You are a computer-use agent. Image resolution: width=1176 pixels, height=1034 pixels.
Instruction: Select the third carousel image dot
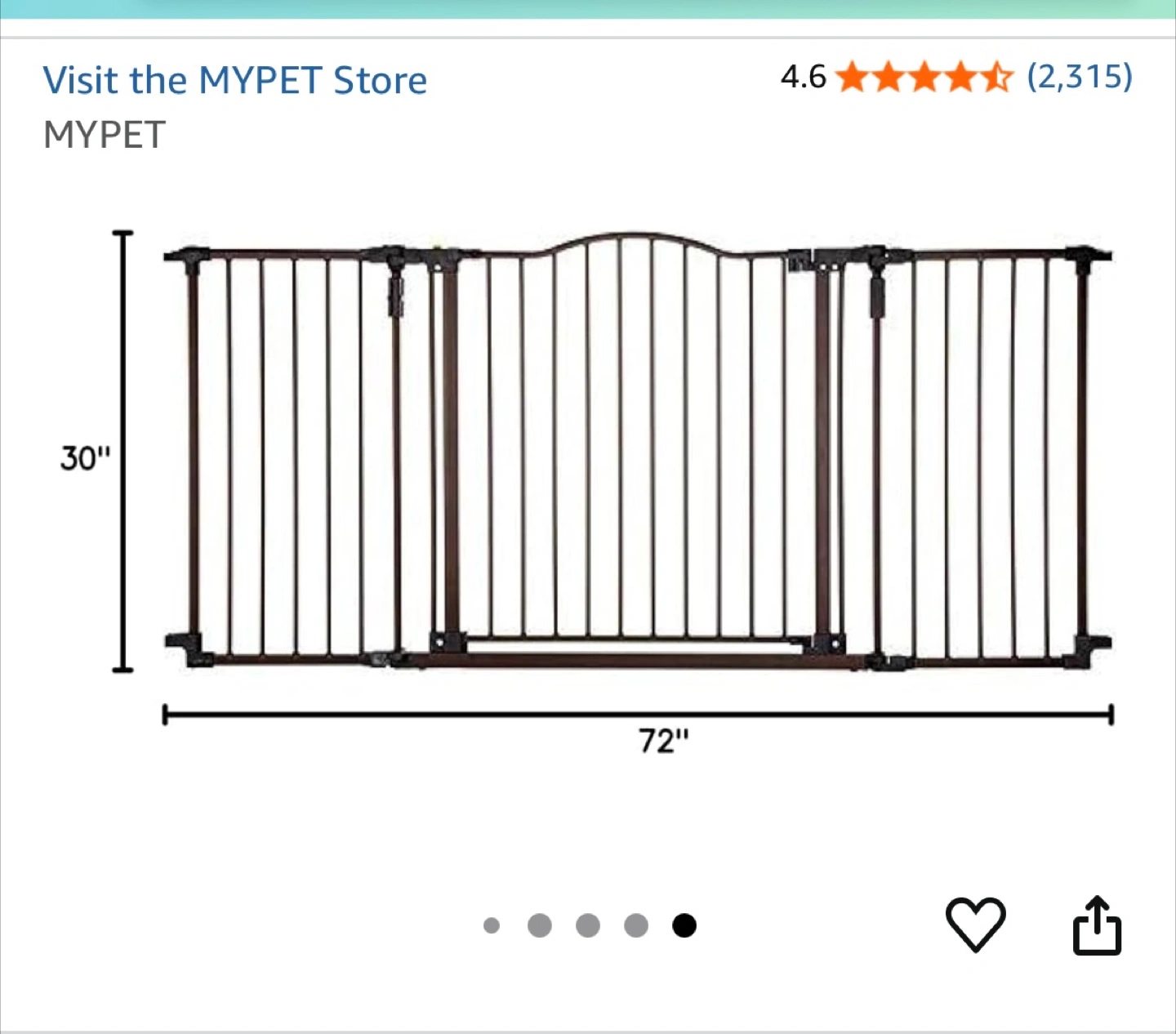pos(588,925)
